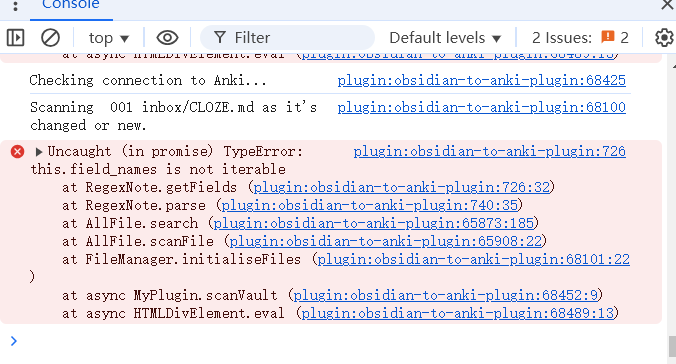This screenshot has width=676, height=364.
Task: Toggle the console sidebar panel icon
Action: pyautogui.click(x=16, y=38)
